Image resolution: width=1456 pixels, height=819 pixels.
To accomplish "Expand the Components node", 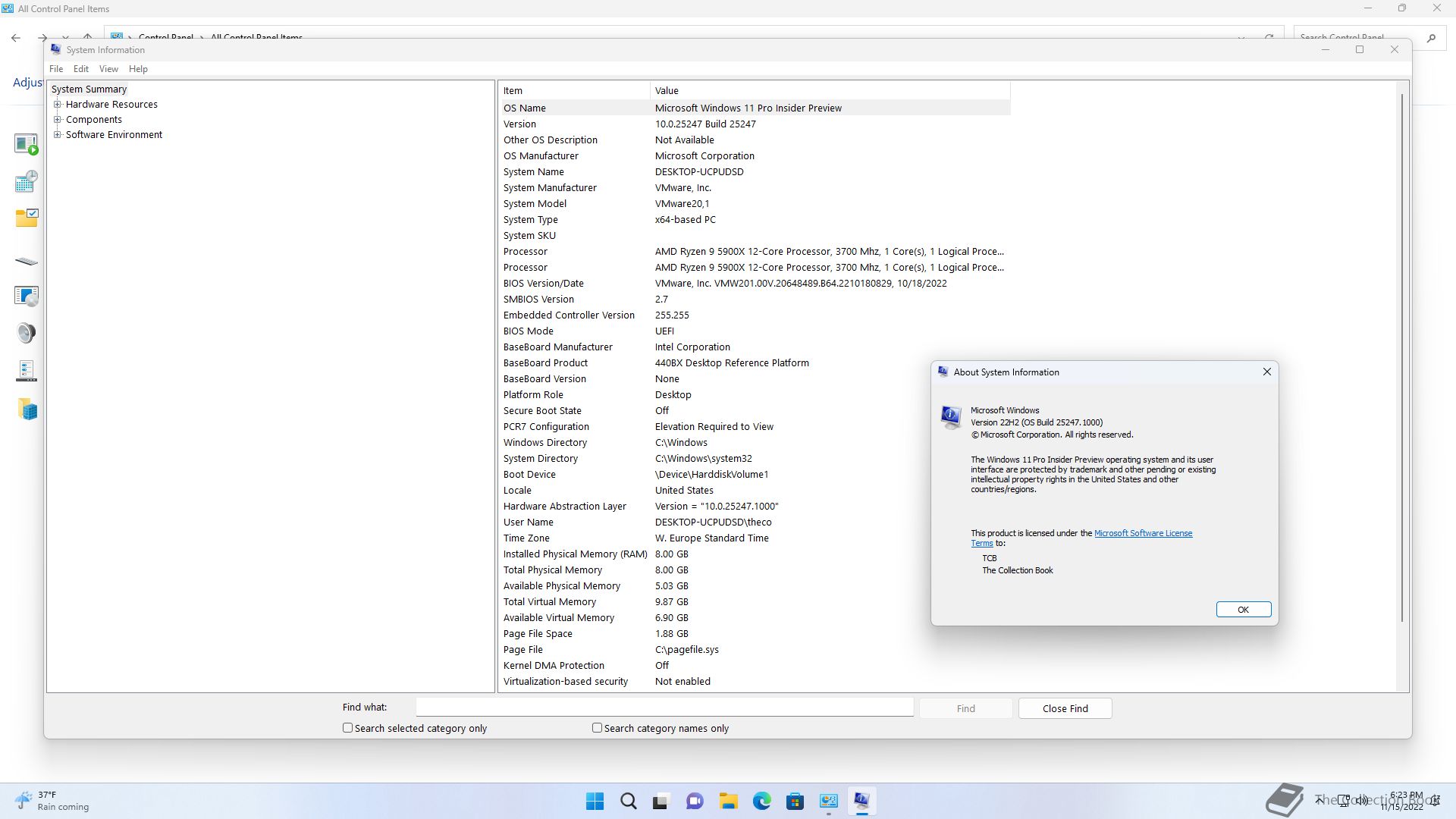I will pos(57,120).
